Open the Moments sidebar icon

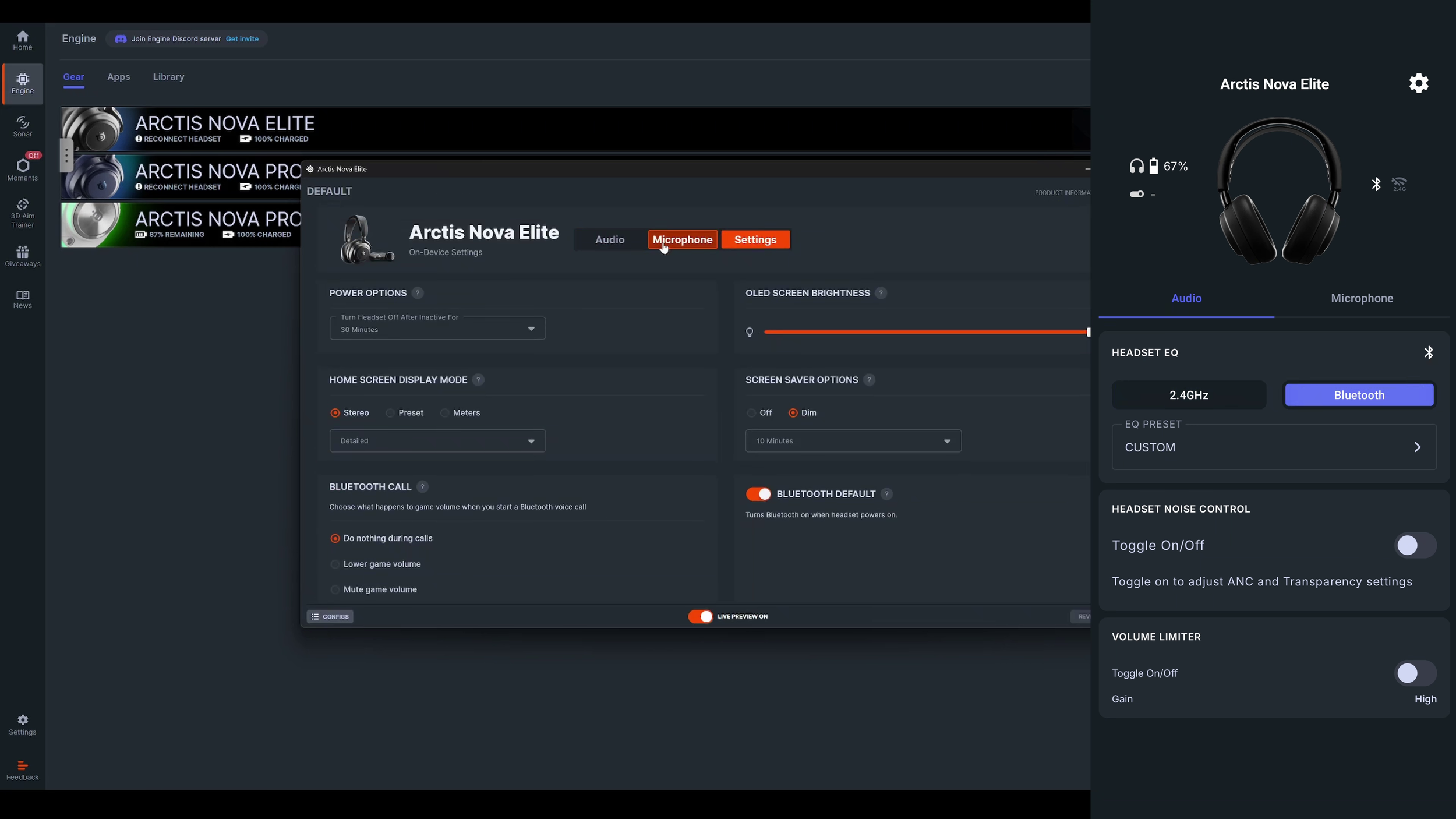23,170
